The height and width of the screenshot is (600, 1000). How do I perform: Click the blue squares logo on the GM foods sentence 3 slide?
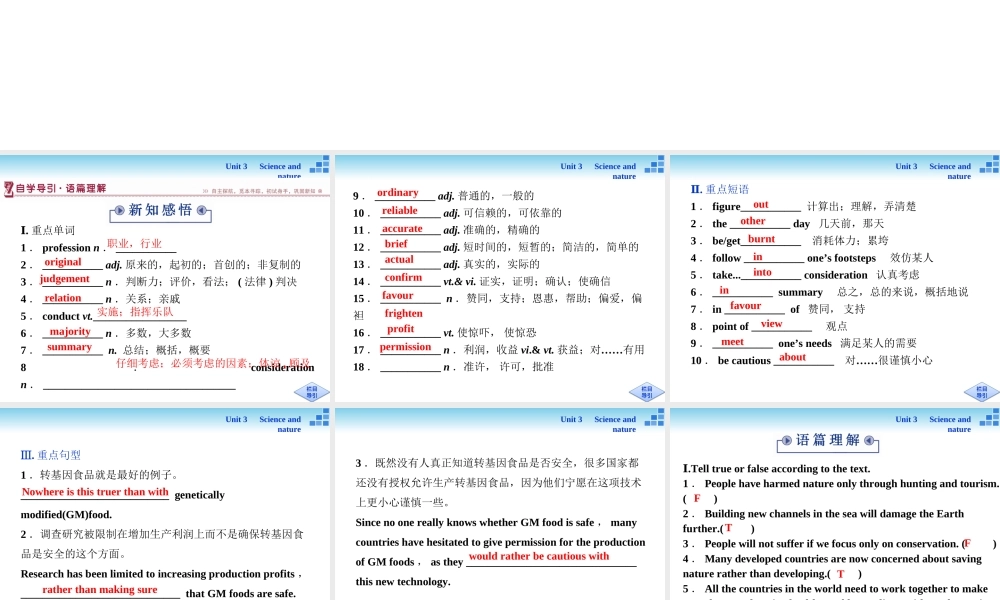[654, 418]
